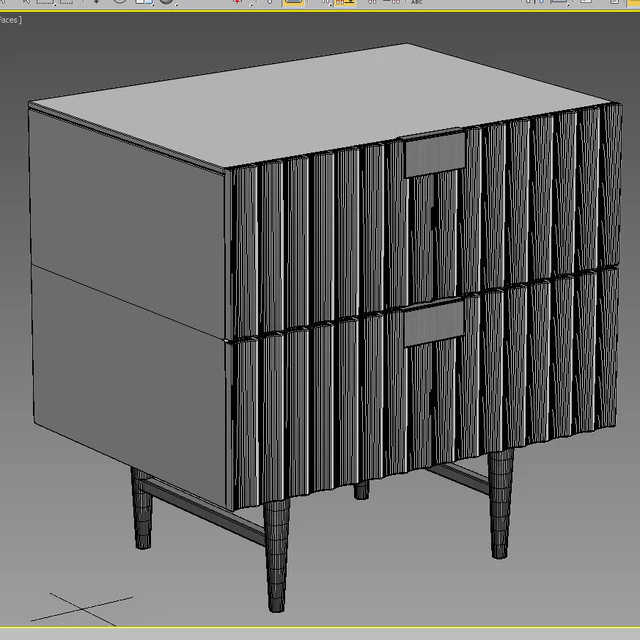
Task: Select the front-left tapered leg
Action: [277, 556]
